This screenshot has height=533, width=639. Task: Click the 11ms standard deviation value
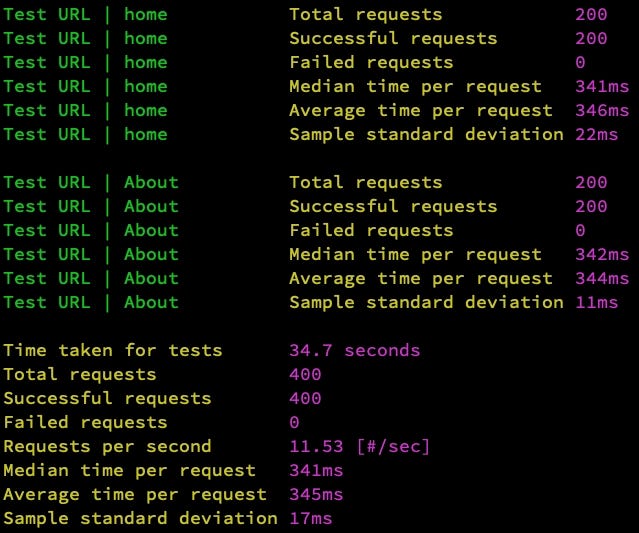pyautogui.click(x=597, y=303)
